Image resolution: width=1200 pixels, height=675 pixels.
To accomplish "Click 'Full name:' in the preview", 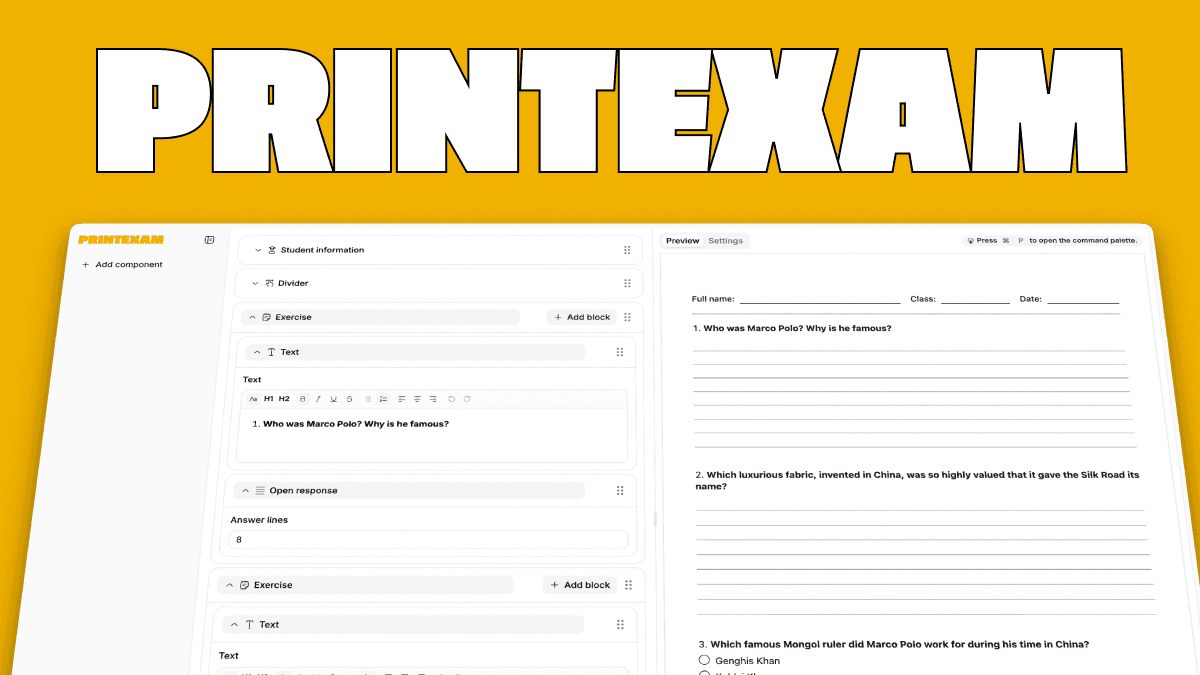I will tap(713, 299).
